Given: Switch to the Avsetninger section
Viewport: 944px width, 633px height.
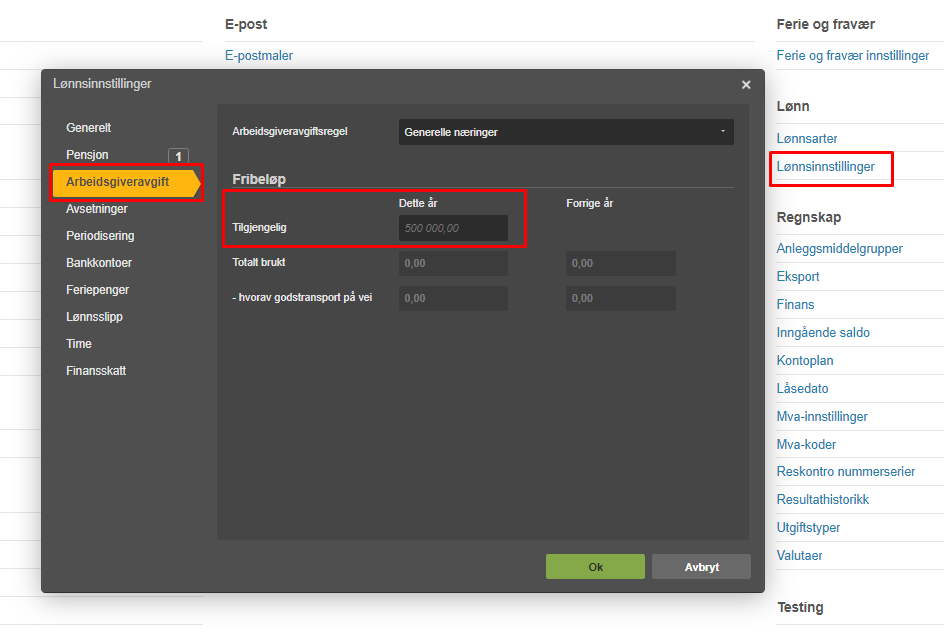Looking at the screenshot, I should point(97,209).
